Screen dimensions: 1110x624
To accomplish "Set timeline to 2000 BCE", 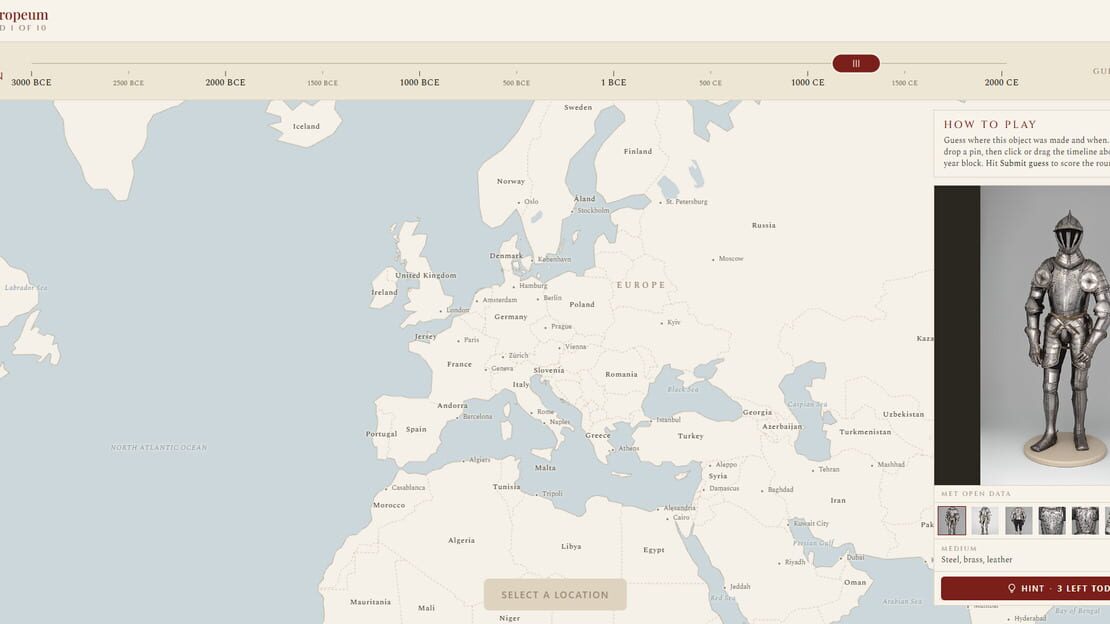I will [225, 82].
